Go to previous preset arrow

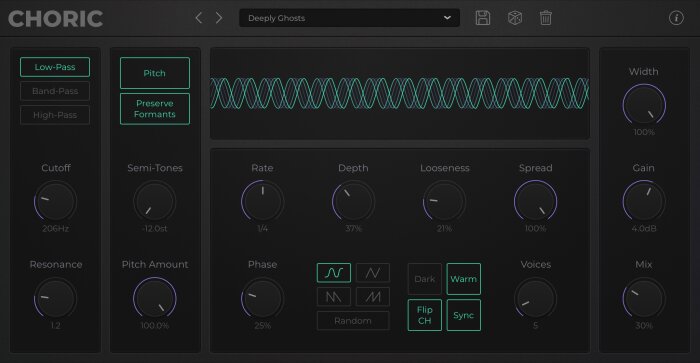(x=199, y=18)
